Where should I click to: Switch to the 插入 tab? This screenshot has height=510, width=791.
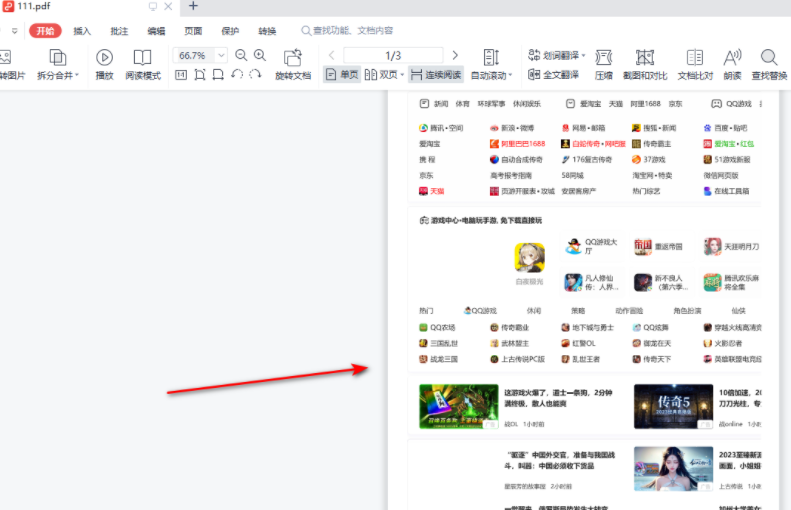point(82,31)
